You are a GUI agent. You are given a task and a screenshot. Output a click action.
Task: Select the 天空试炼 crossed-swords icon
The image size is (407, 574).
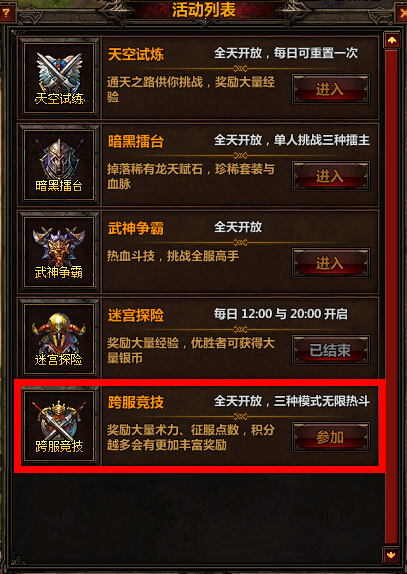(59, 78)
